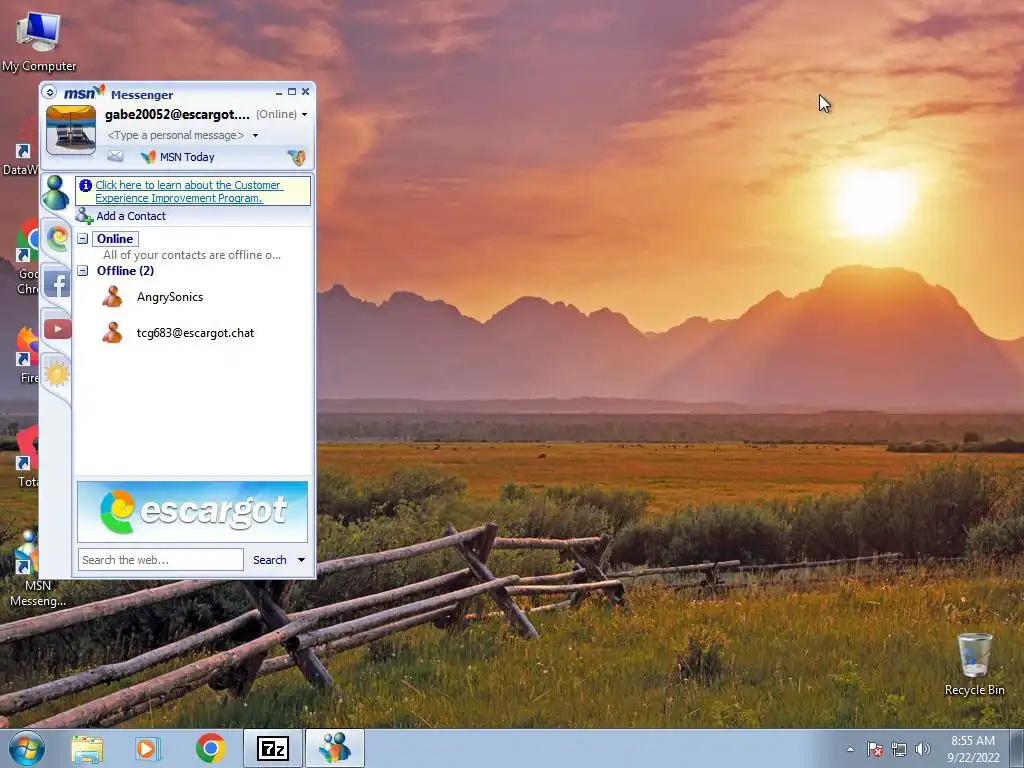This screenshot has width=1024, height=768.
Task: Close the Messenger window
Action: 305,92
